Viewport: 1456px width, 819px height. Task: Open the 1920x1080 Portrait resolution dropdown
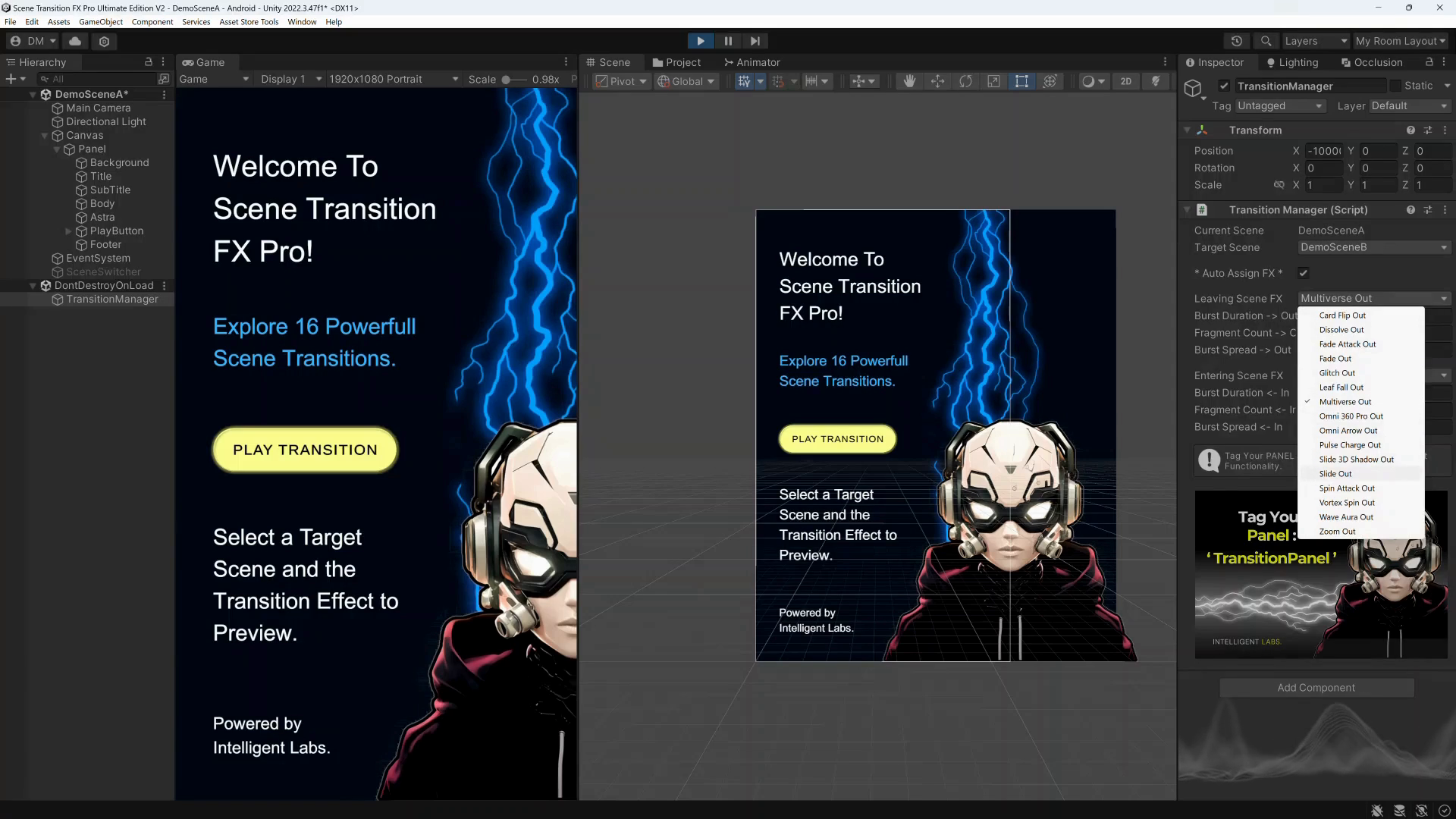(x=393, y=79)
